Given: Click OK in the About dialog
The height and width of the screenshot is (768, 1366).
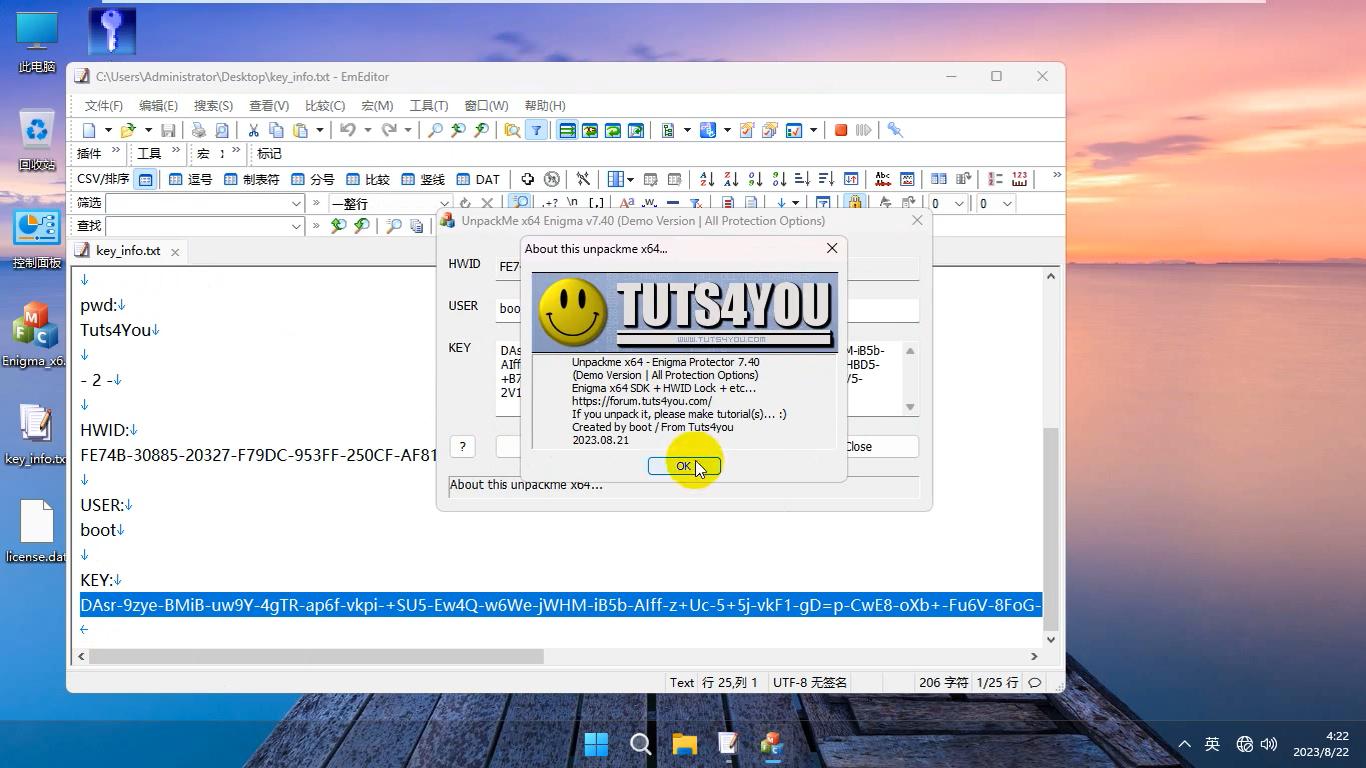Looking at the screenshot, I should tap(684, 466).
